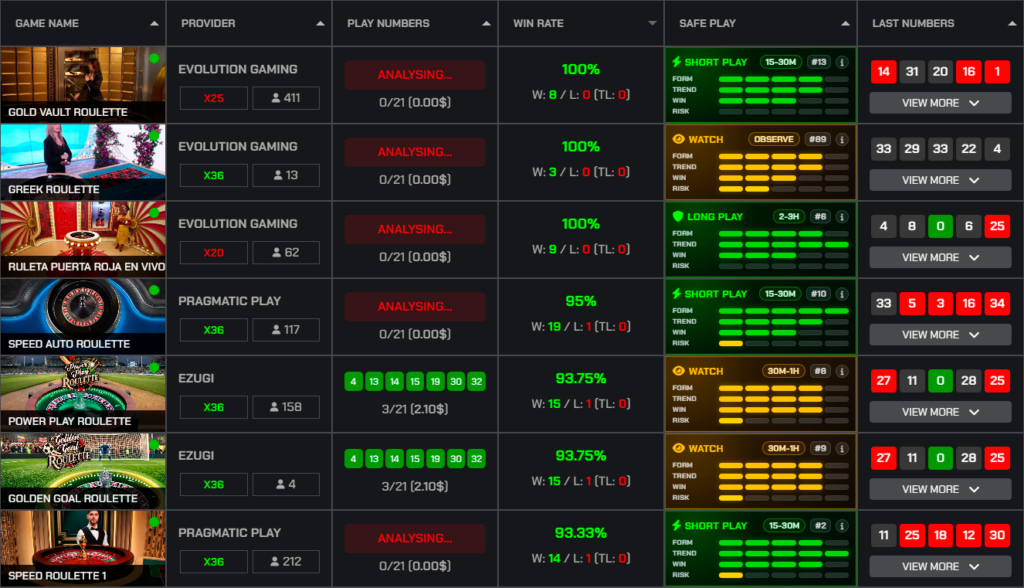This screenshot has width=1024, height=588.
Task: Click info icon in Golden Goal Roulette safe play
Action: click(842, 448)
